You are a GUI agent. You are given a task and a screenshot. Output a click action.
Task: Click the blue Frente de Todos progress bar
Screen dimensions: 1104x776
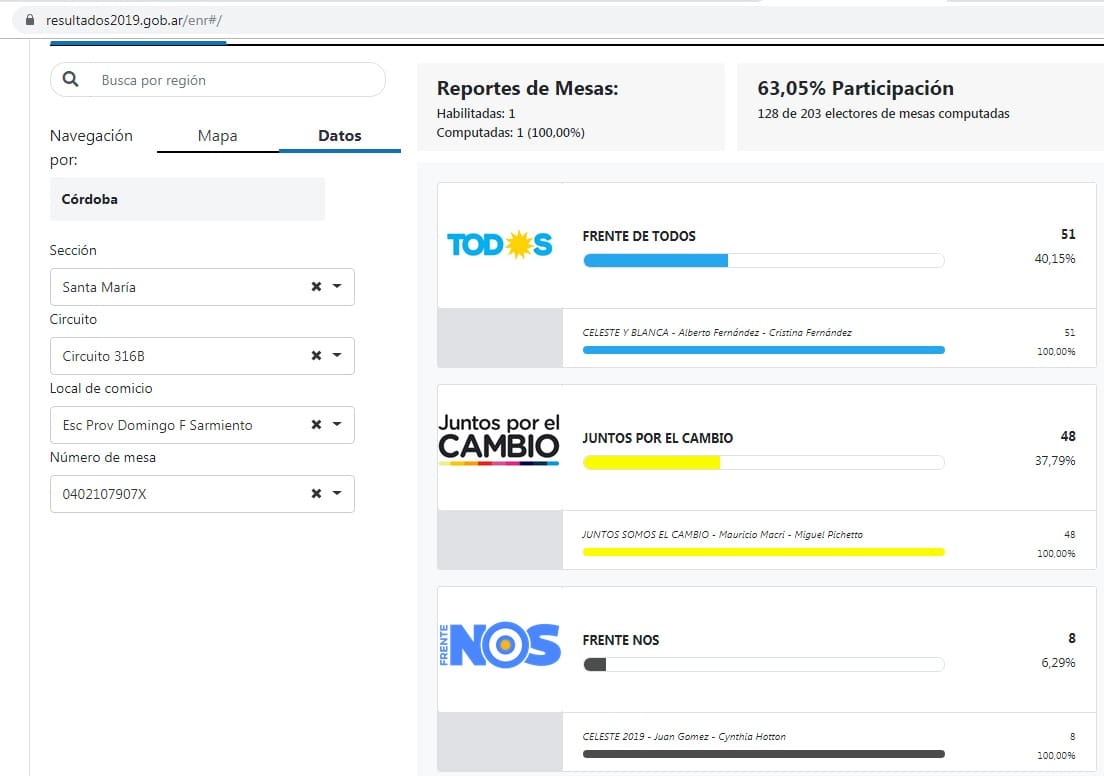pyautogui.click(x=764, y=261)
